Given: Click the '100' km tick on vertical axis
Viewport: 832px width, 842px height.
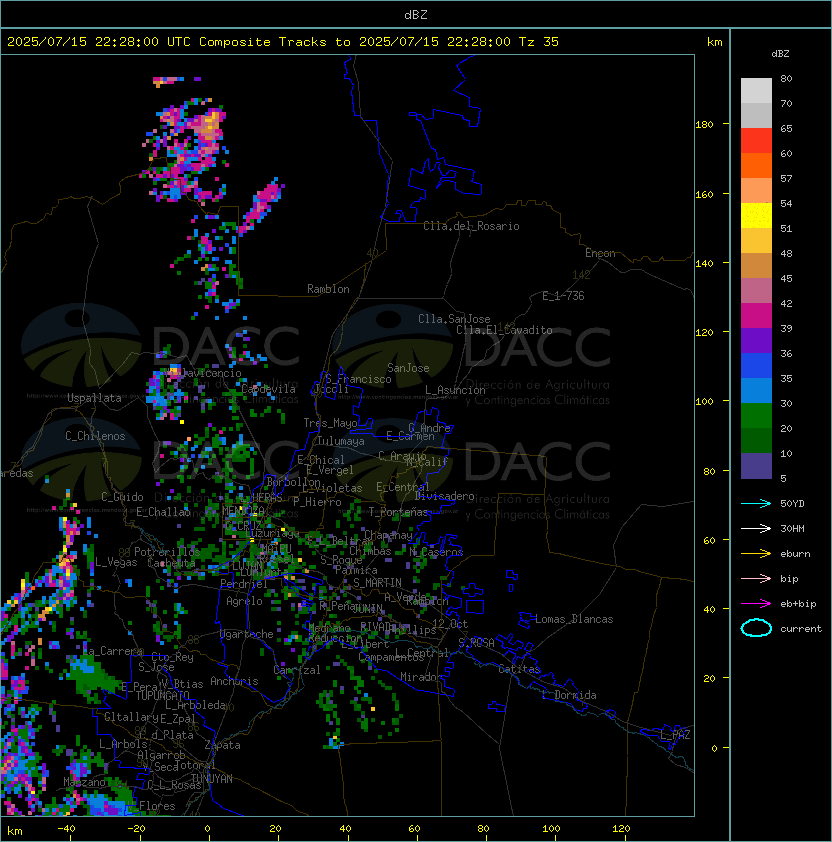Looking at the screenshot, I should 704,402.
